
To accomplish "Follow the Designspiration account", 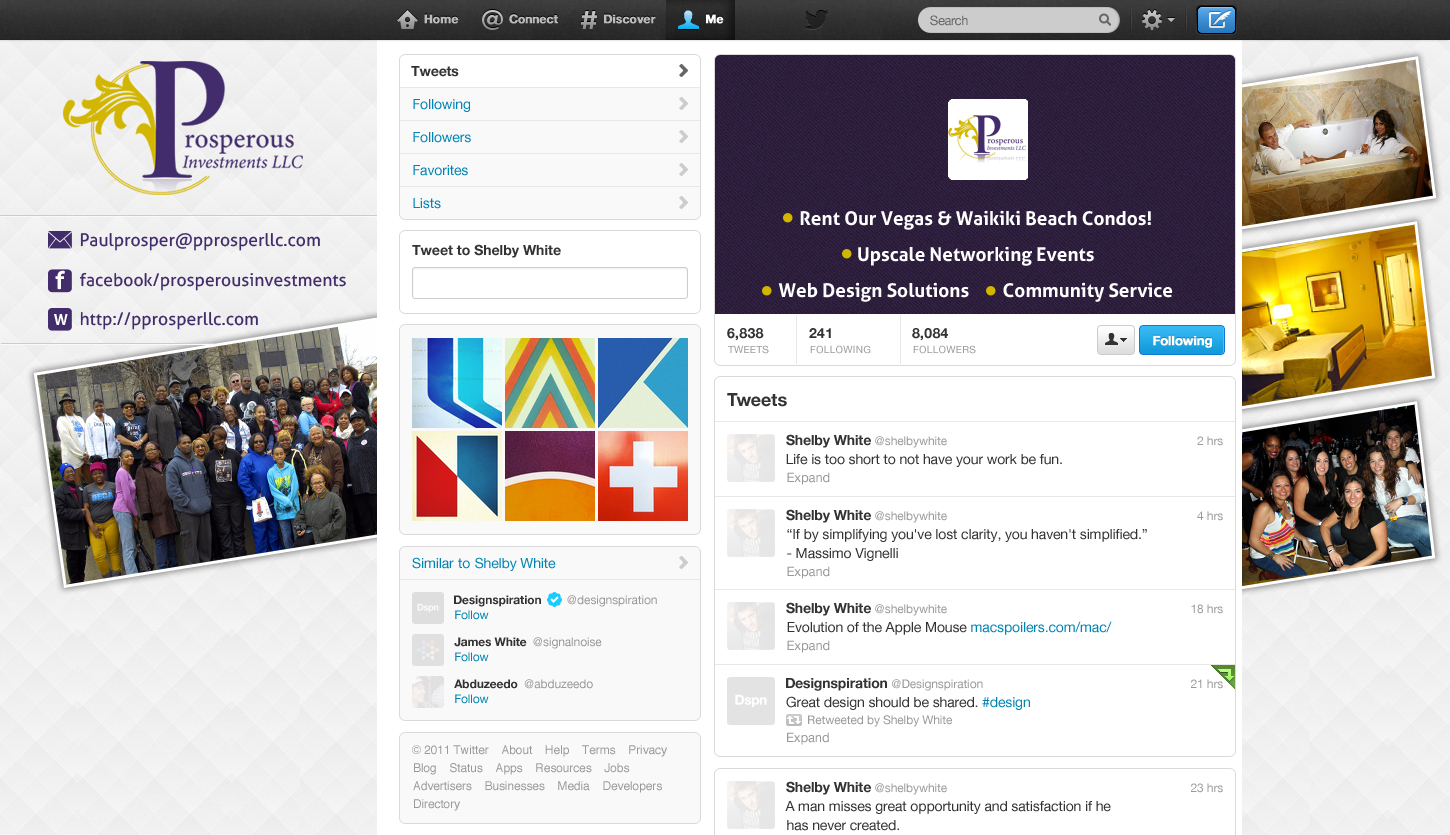I will (471, 615).
